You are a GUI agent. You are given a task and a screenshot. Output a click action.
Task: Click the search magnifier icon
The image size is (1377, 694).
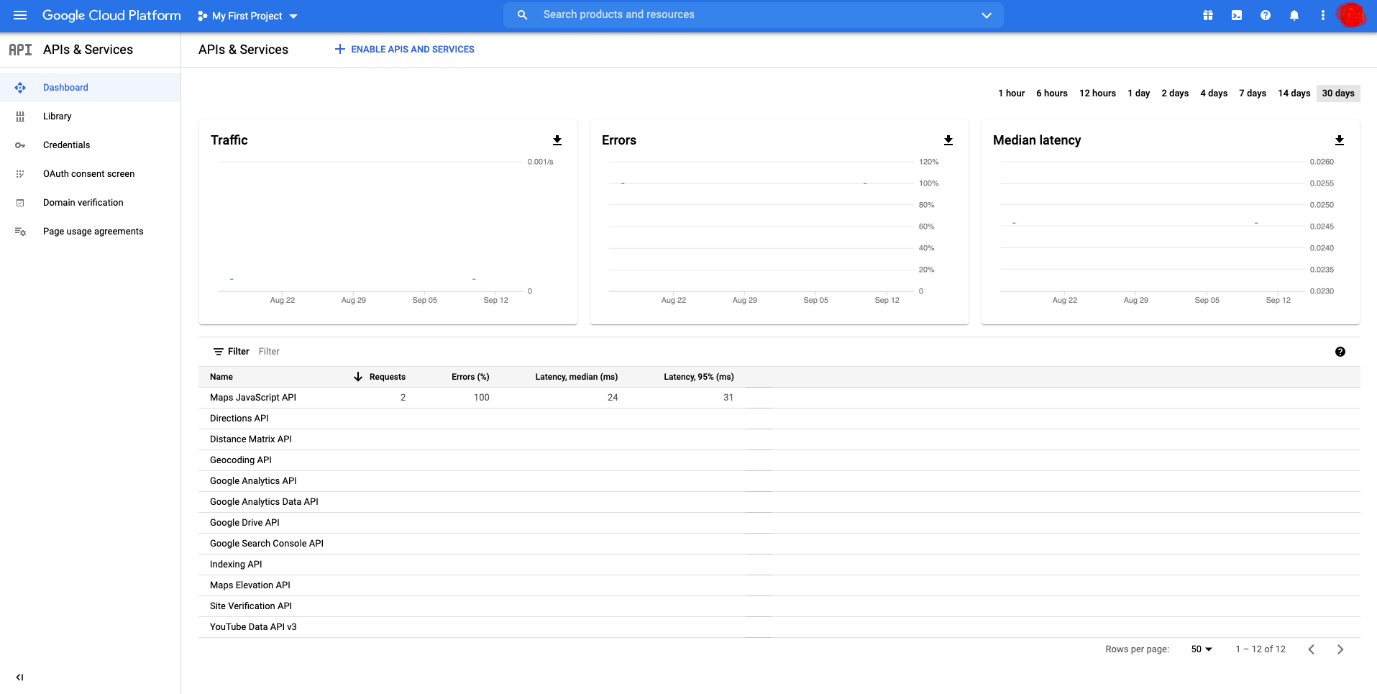[x=522, y=15]
